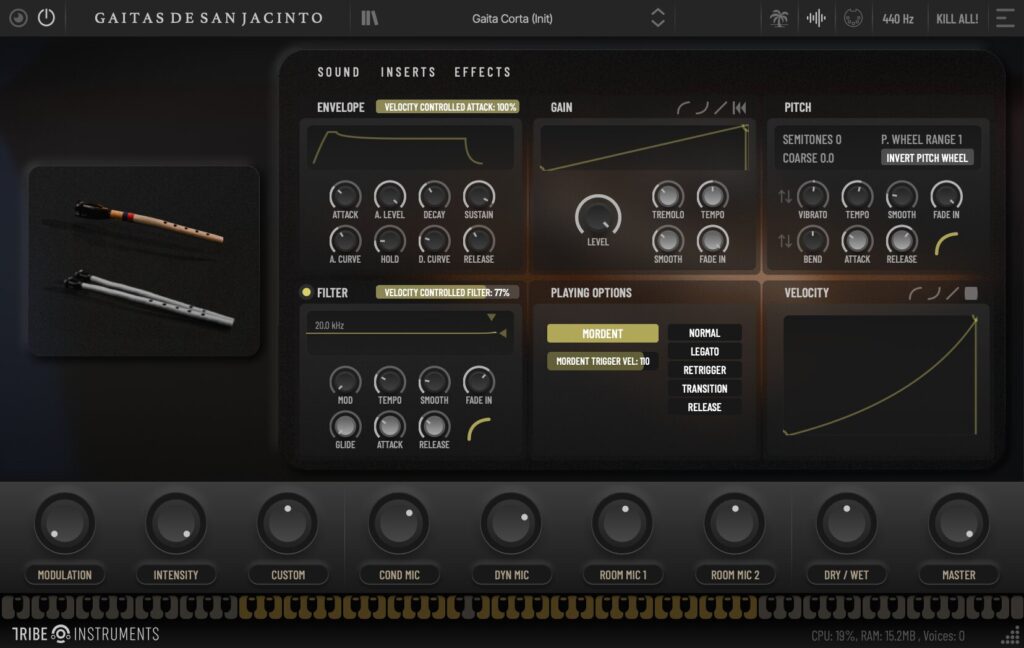Click the Cond Mic label button
Screen dimensions: 1024x648
[399, 575]
